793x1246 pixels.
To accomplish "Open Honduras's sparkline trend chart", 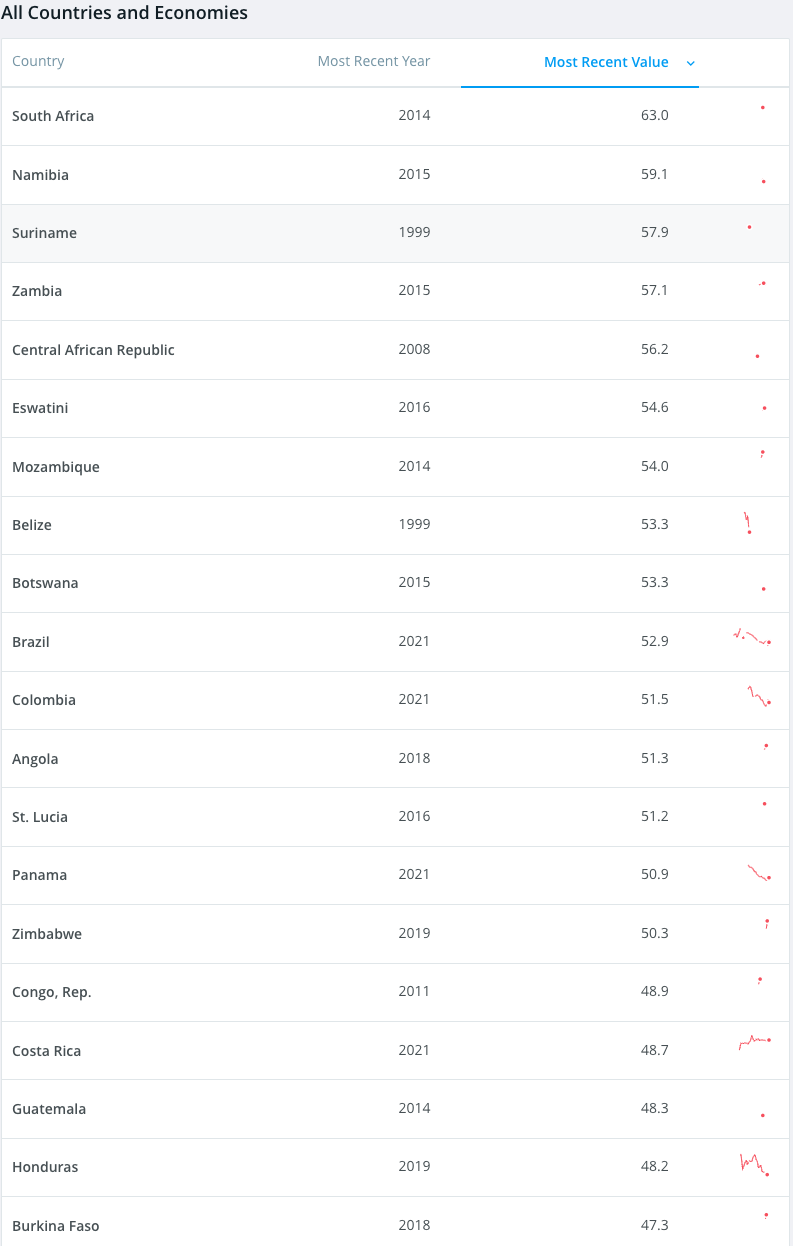I will [754, 1164].
